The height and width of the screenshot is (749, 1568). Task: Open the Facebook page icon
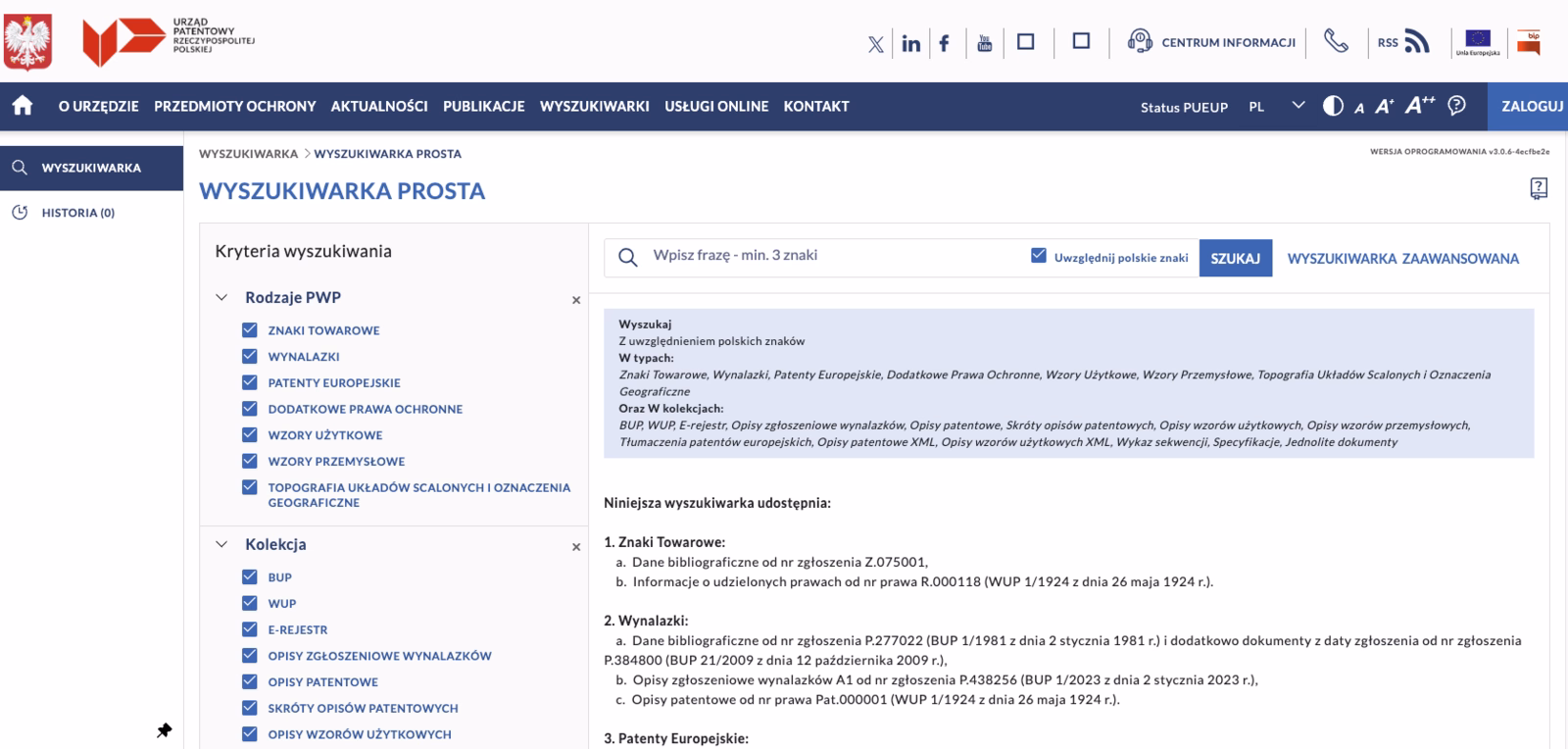945,43
